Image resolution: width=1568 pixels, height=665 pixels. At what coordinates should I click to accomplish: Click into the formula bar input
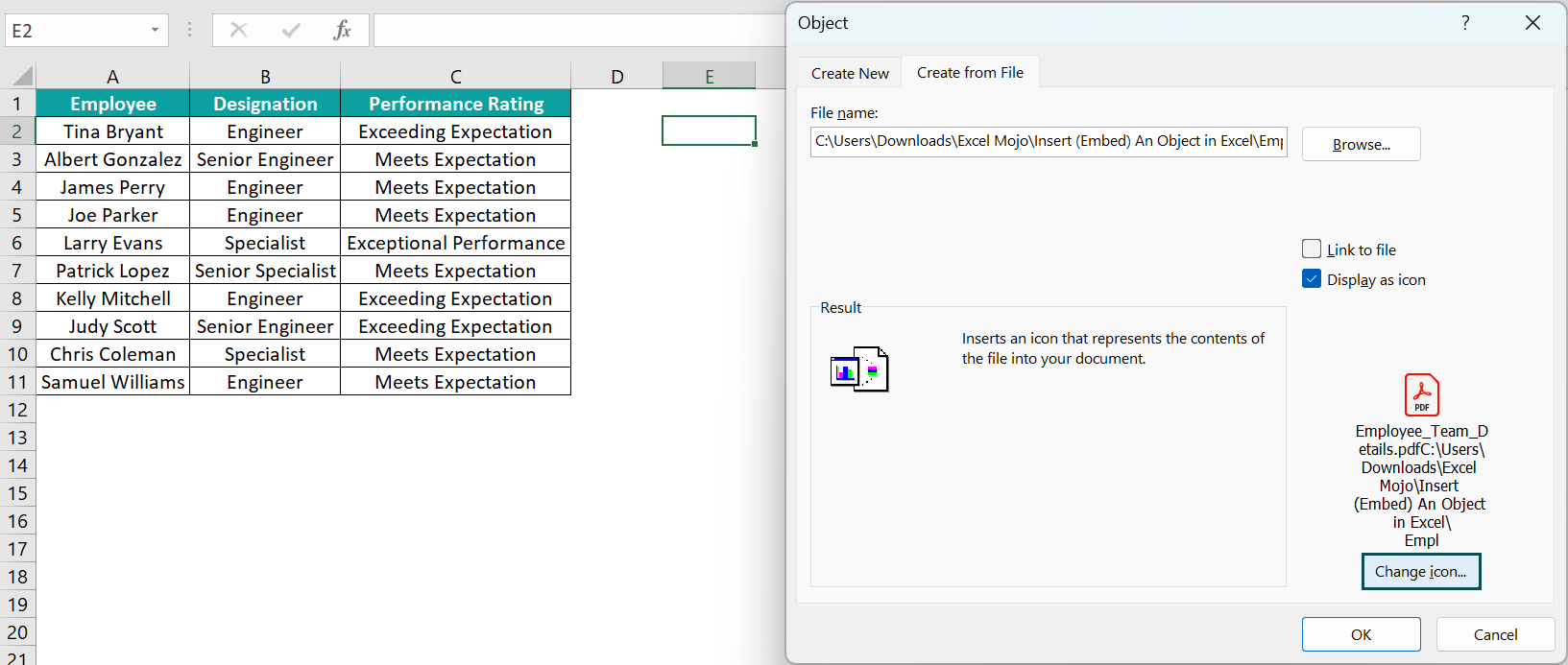pos(579,31)
